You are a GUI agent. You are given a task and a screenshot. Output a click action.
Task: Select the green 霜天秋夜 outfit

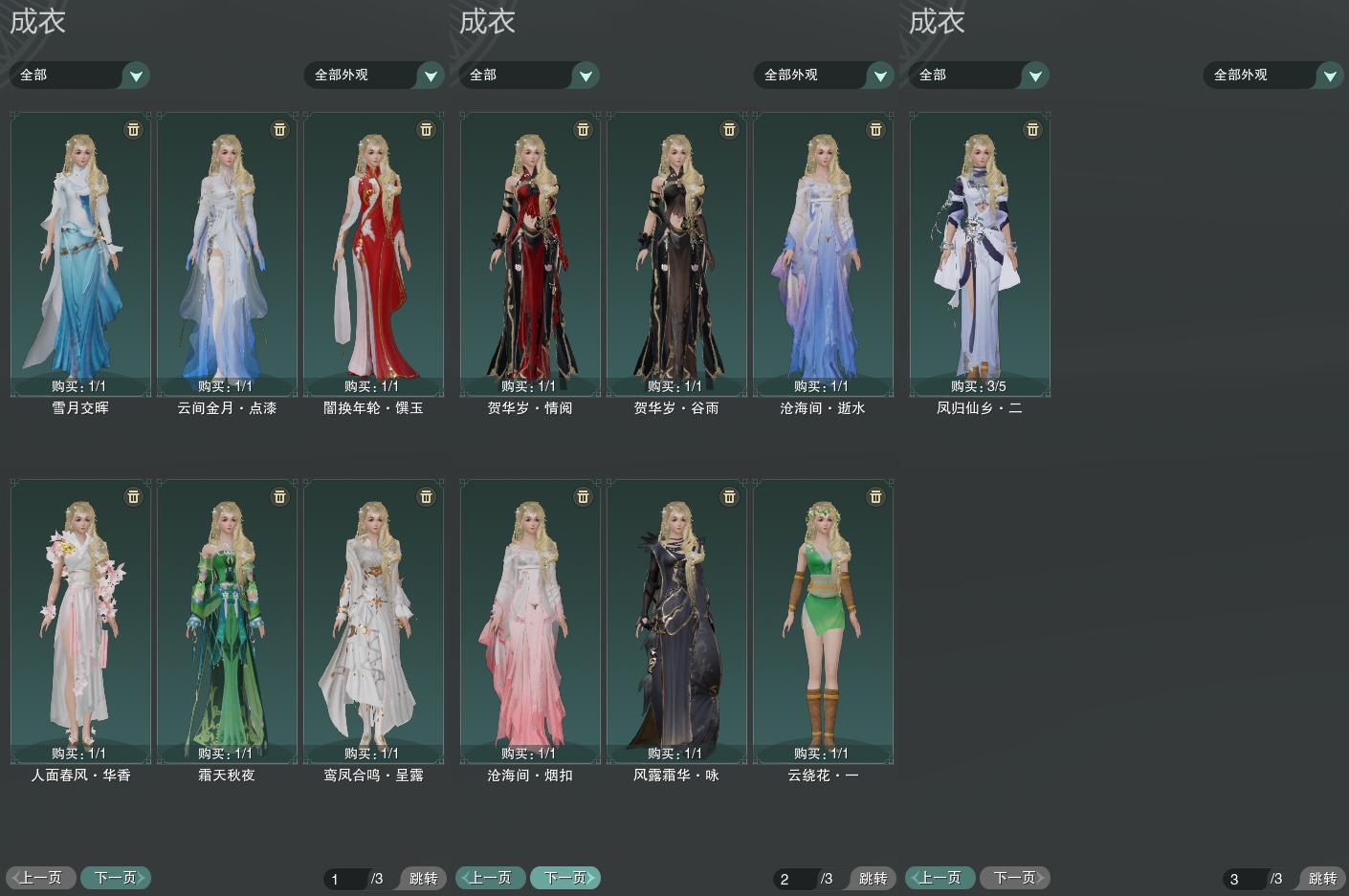click(227, 622)
